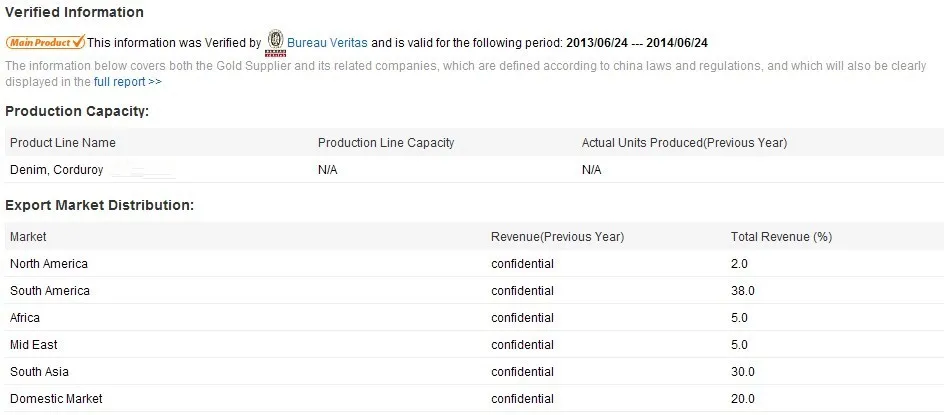Click the Actual Units Produced column header

coord(684,143)
